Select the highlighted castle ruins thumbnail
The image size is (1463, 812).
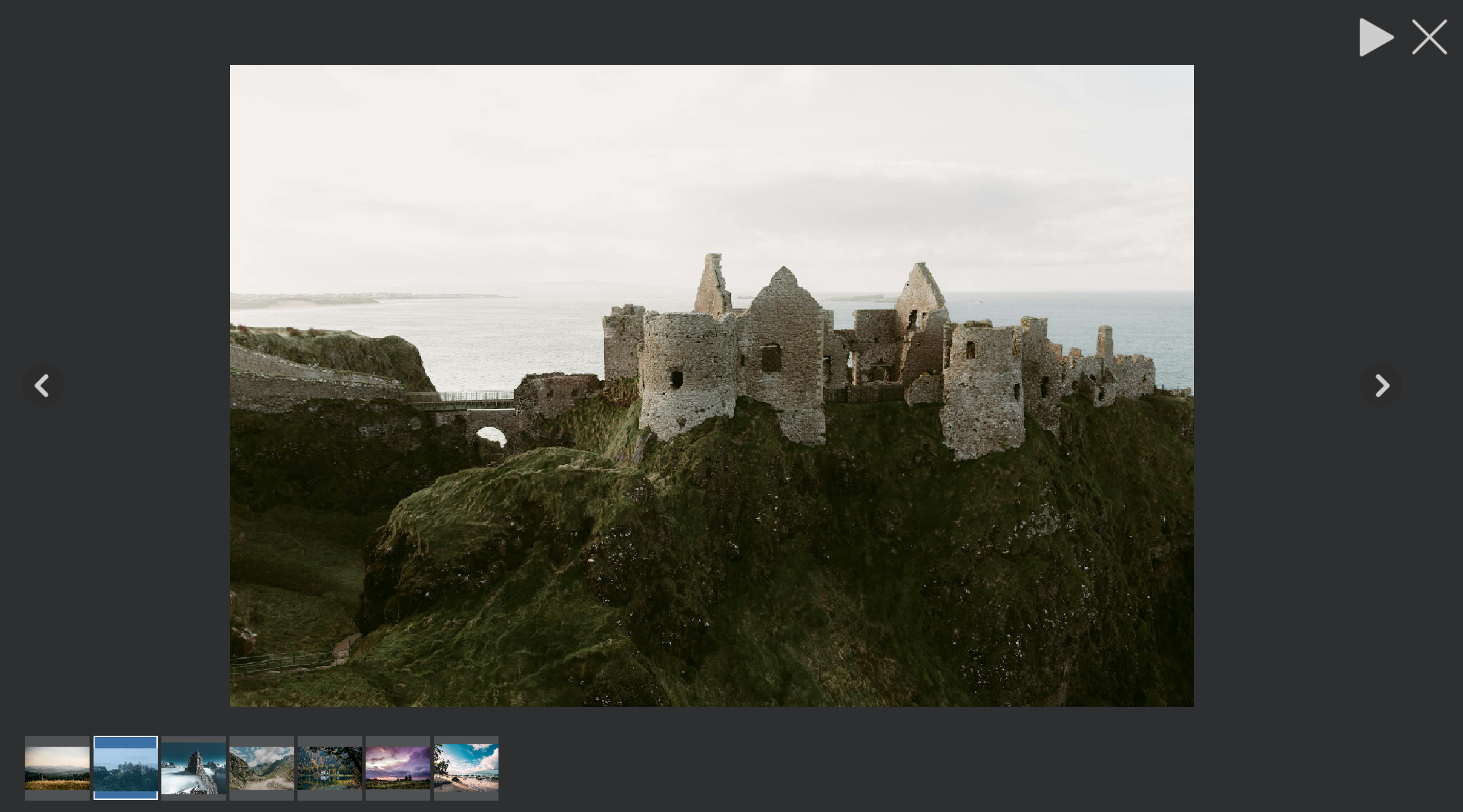tap(126, 768)
